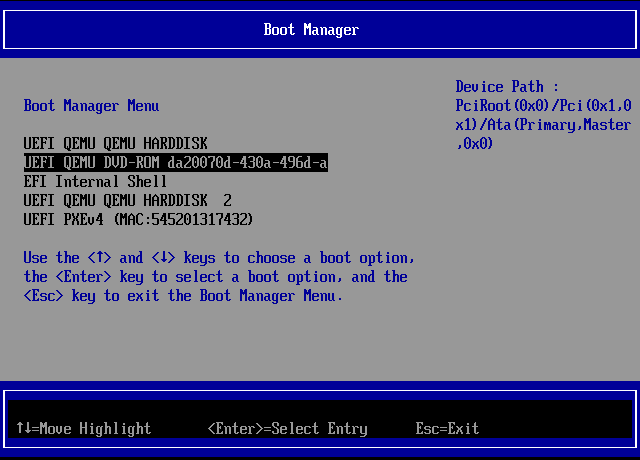Click the <Esc> key text in the instructions
The width and height of the screenshot is (640, 460).
coord(43,295)
